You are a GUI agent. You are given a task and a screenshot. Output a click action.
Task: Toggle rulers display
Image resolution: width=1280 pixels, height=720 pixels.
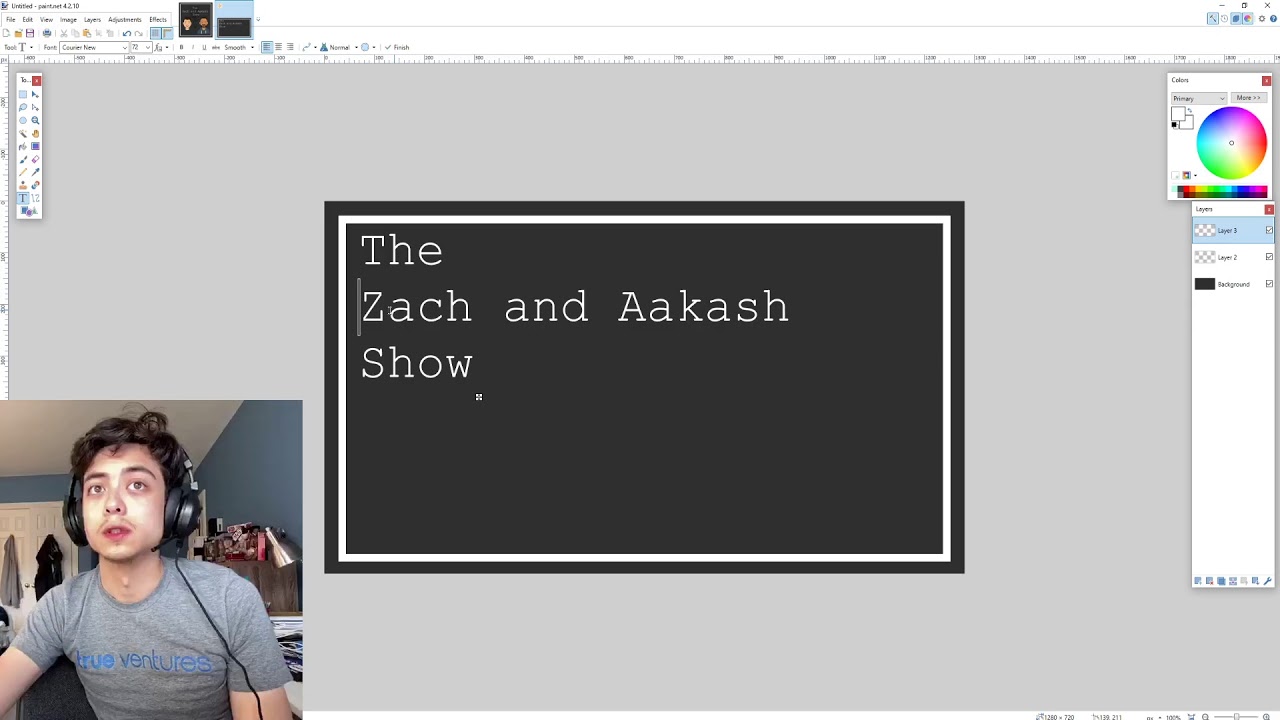click(167, 33)
